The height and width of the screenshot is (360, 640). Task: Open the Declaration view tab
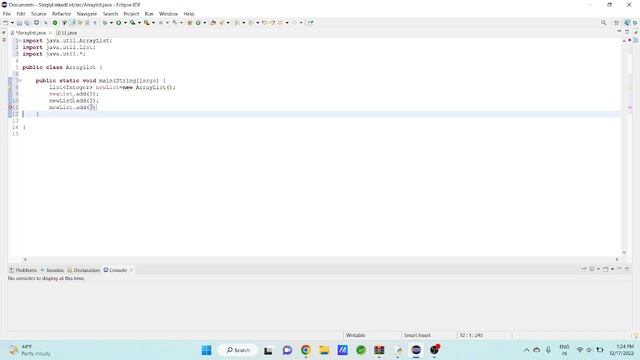point(84,270)
